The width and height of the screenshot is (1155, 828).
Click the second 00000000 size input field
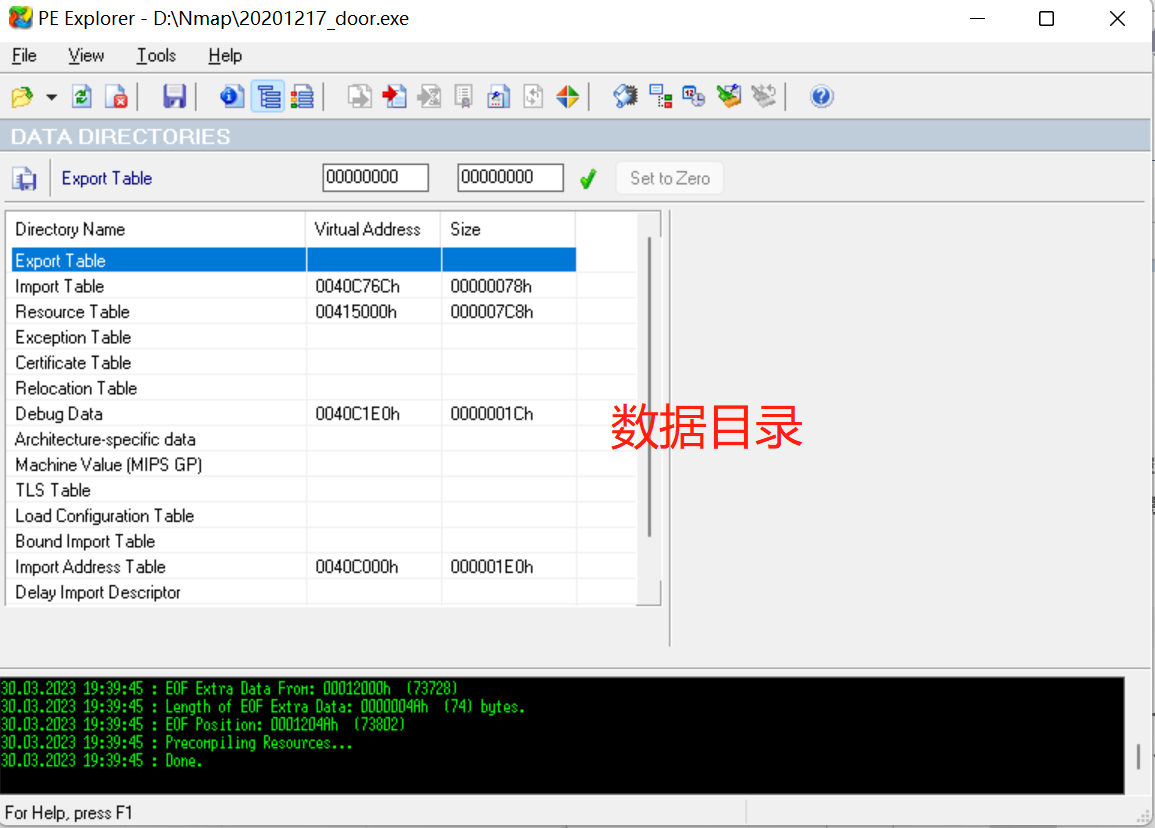click(510, 178)
